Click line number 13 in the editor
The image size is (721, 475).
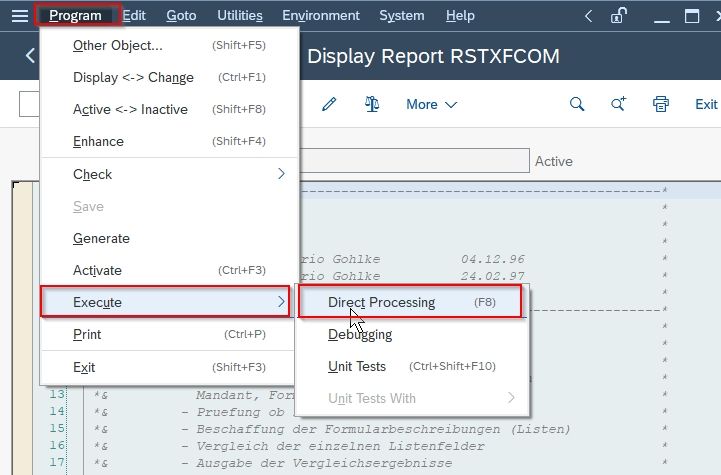pos(57,395)
